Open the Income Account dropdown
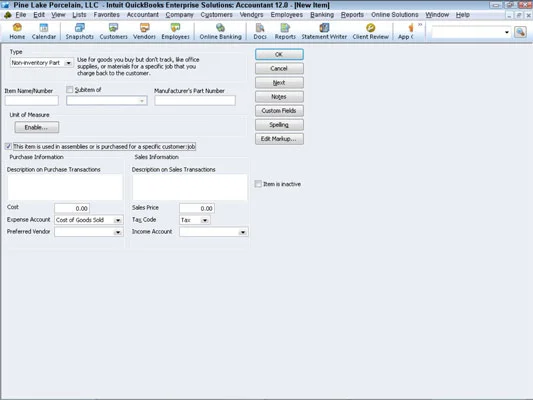The width and height of the screenshot is (533, 400). [243, 232]
